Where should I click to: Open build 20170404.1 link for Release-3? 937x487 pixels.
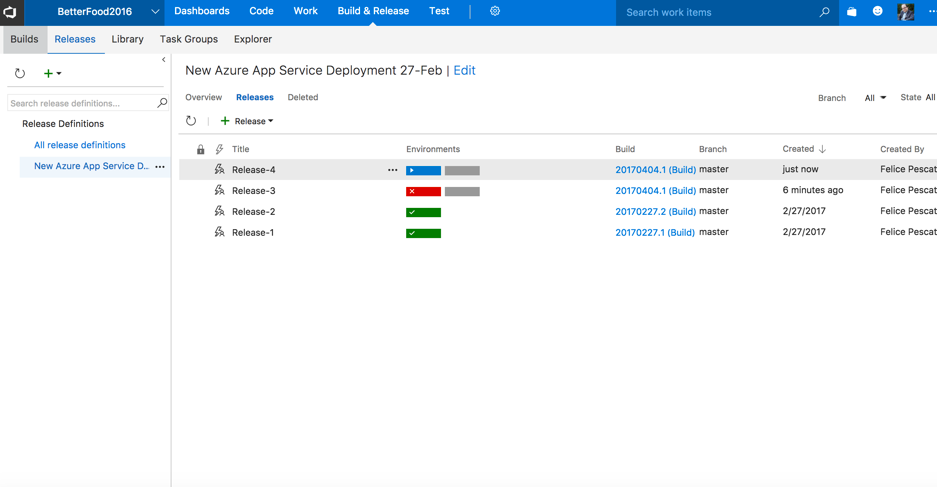[656, 191]
